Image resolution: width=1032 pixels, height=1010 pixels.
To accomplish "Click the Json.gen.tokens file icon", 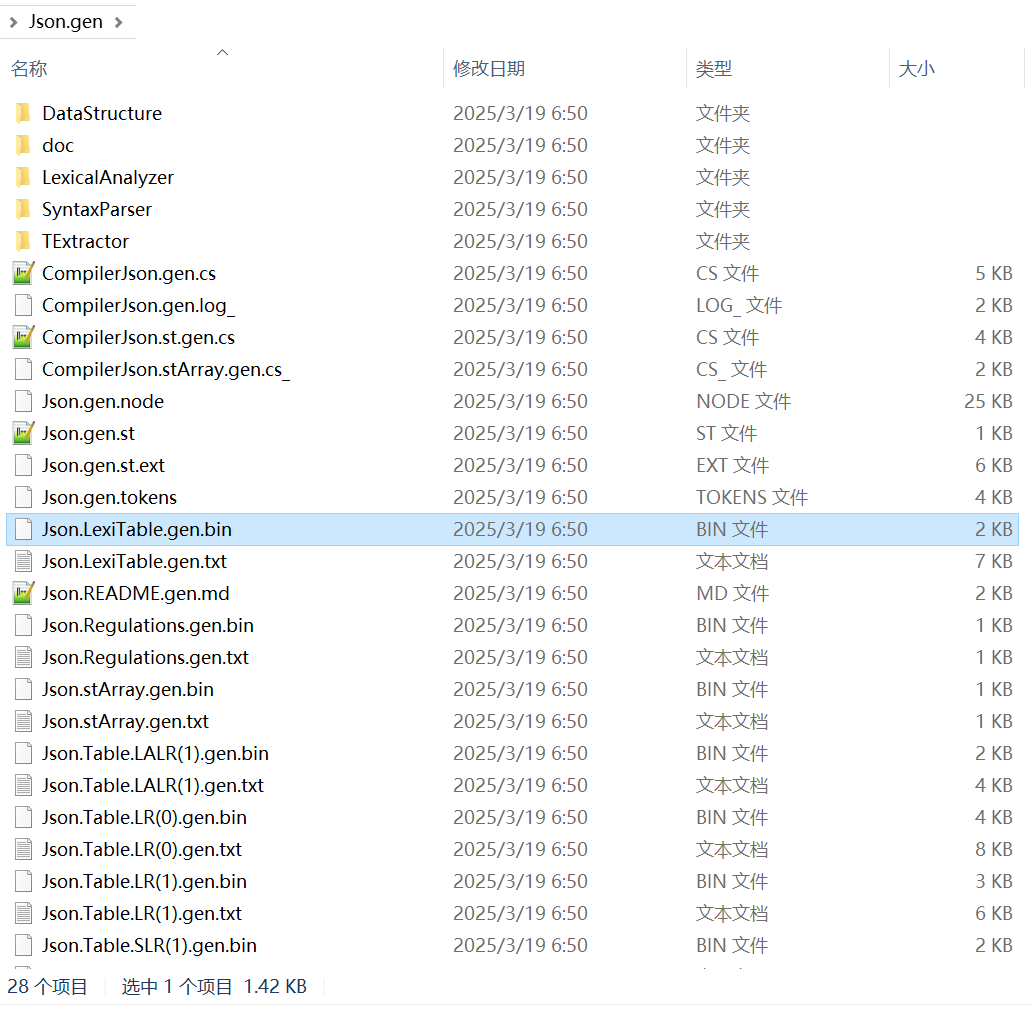I will 23,497.
